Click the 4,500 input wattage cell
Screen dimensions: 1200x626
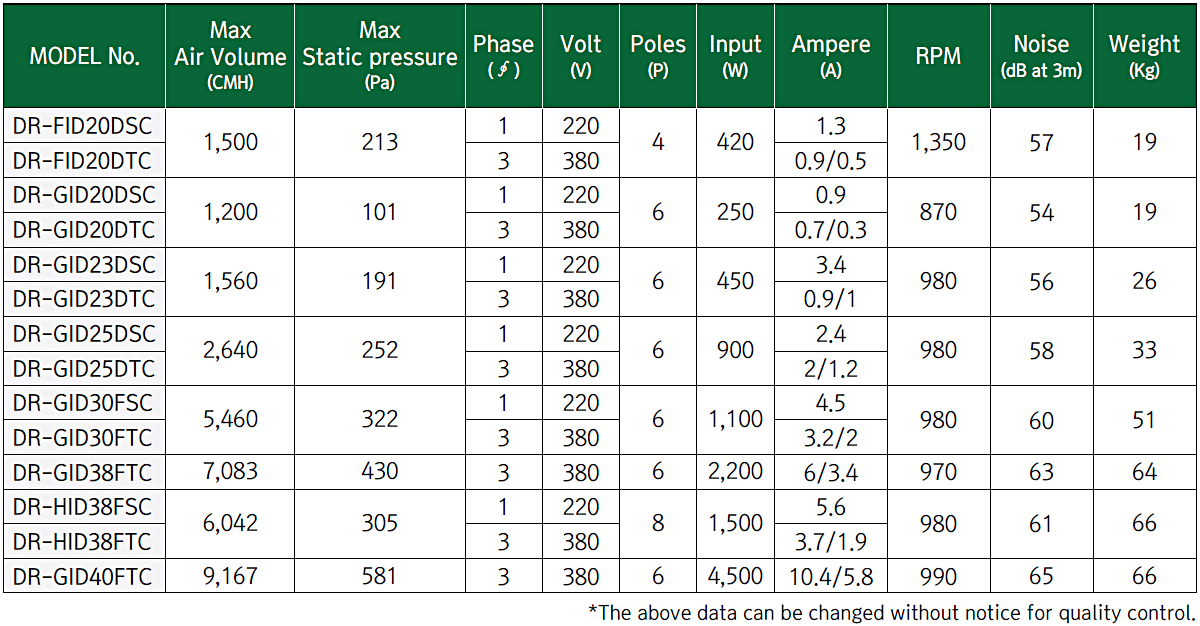point(735,576)
